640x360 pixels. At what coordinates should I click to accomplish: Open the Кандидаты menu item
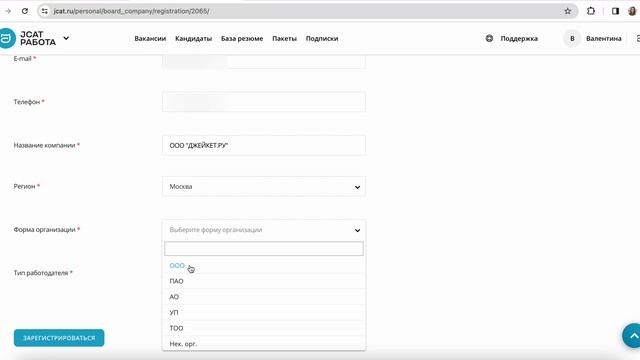coord(193,38)
